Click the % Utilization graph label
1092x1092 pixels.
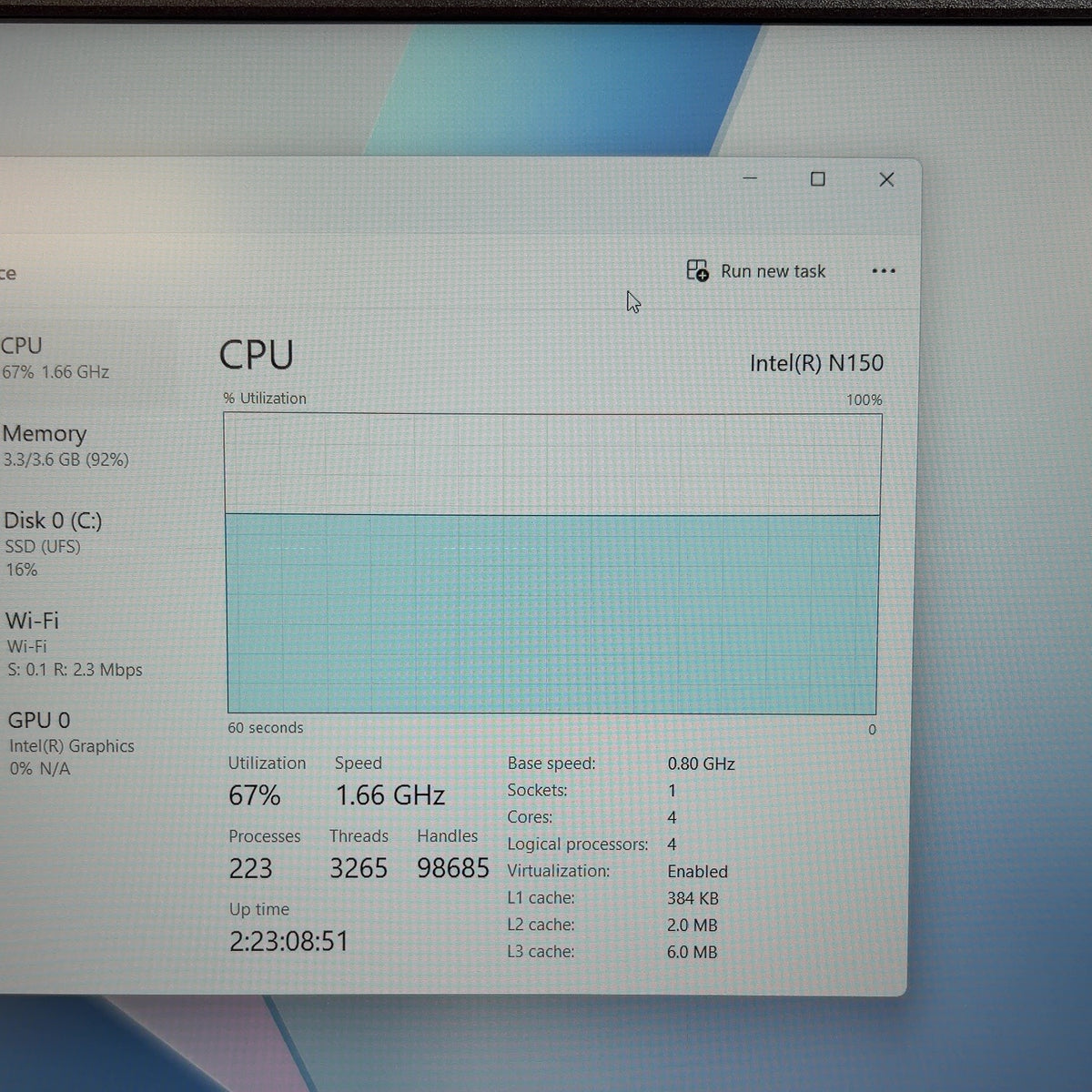pos(265,399)
